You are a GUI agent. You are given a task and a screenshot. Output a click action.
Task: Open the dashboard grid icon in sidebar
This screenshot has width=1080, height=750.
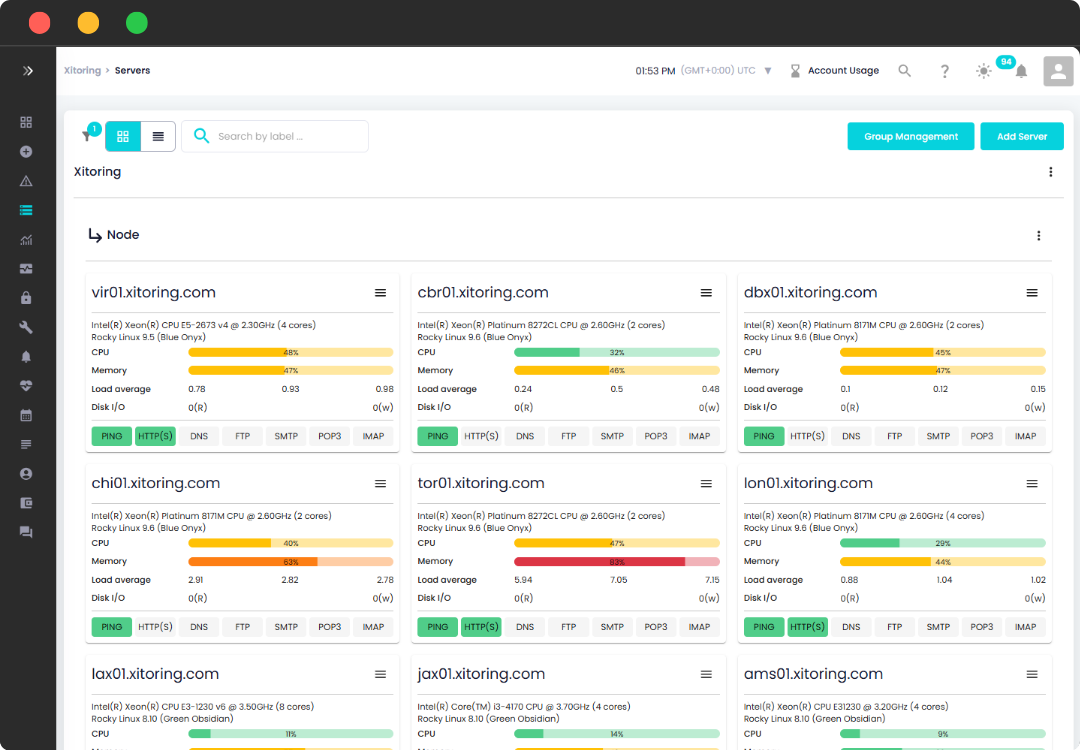pyautogui.click(x=26, y=122)
